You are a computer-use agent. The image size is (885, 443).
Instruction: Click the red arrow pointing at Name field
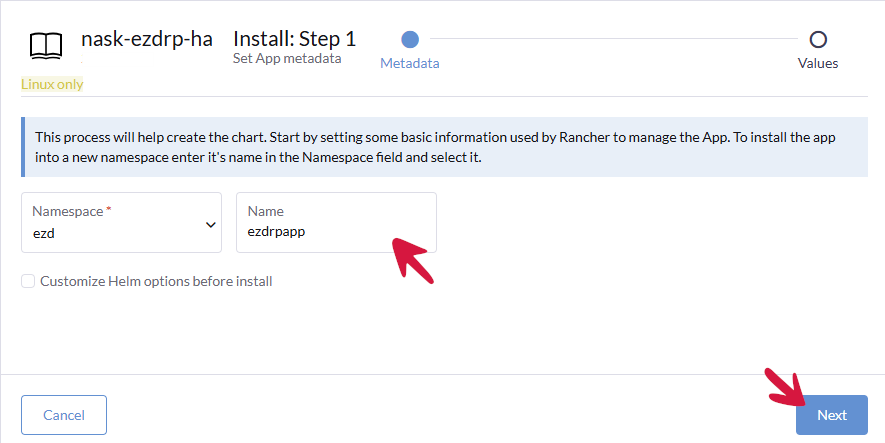click(x=412, y=260)
